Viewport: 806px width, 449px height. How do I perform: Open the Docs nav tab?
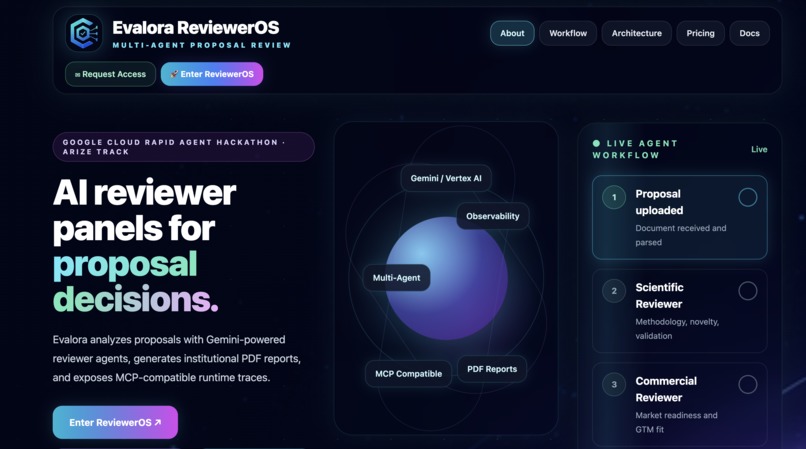click(749, 33)
